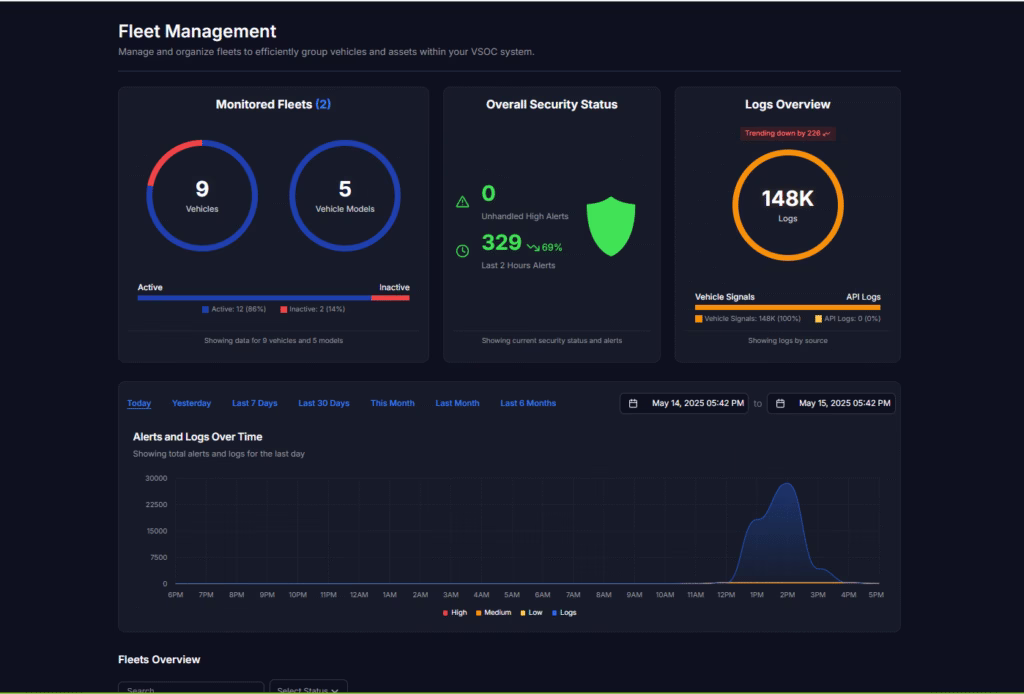The height and width of the screenshot is (694, 1024).
Task: Click the clock icon beside Last 2 Hours Alerts
Action: click(462, 251)
